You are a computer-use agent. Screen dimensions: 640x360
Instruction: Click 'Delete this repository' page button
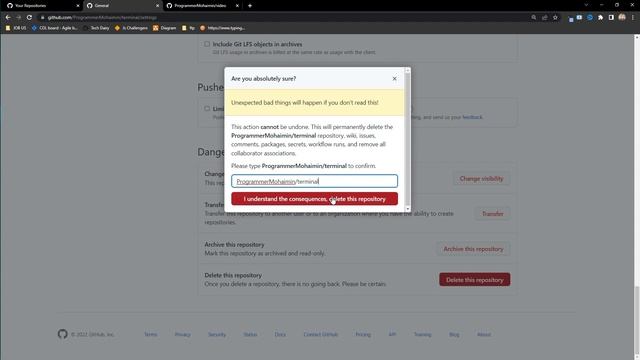click(474, 280)
